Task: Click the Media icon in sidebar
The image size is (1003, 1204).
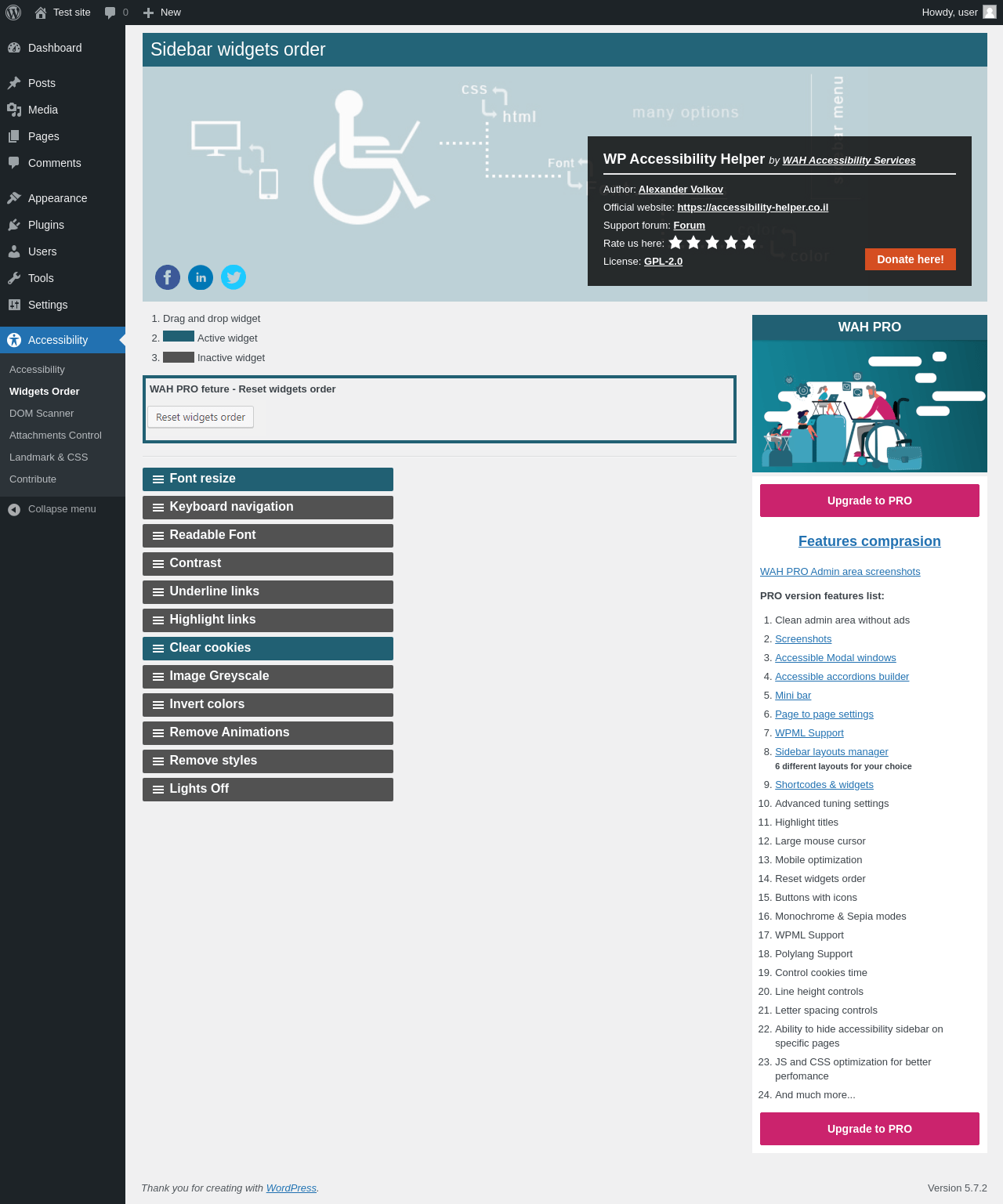Action: point(14,110)
